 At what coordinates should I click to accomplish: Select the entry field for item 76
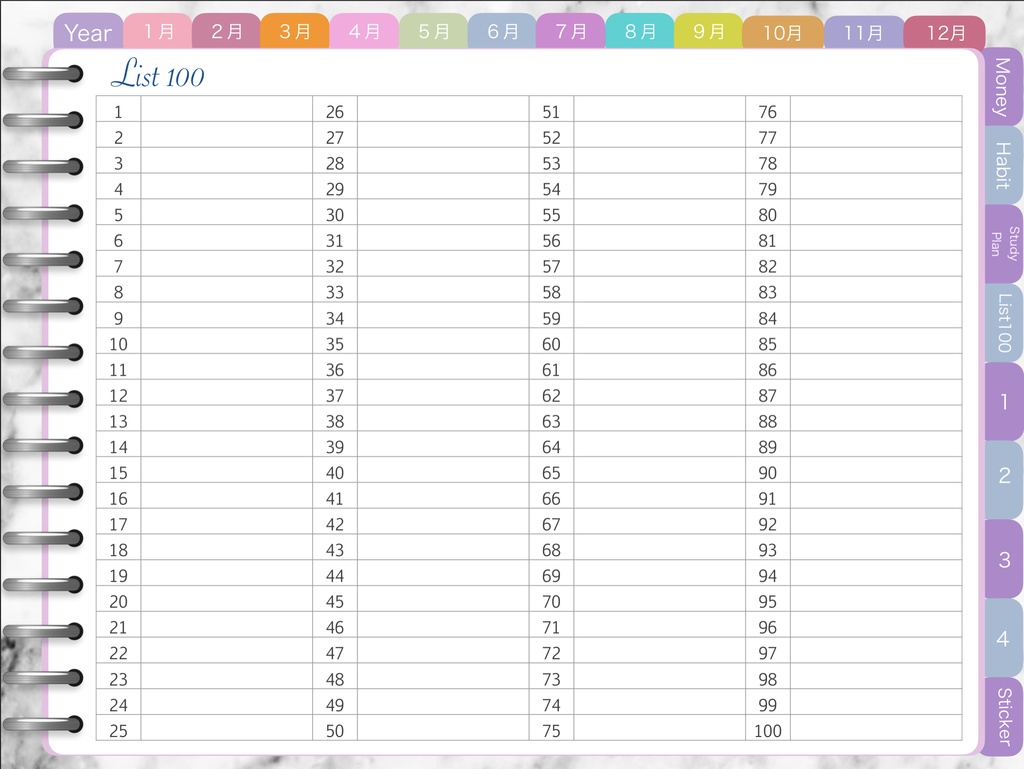coord(876,109)
